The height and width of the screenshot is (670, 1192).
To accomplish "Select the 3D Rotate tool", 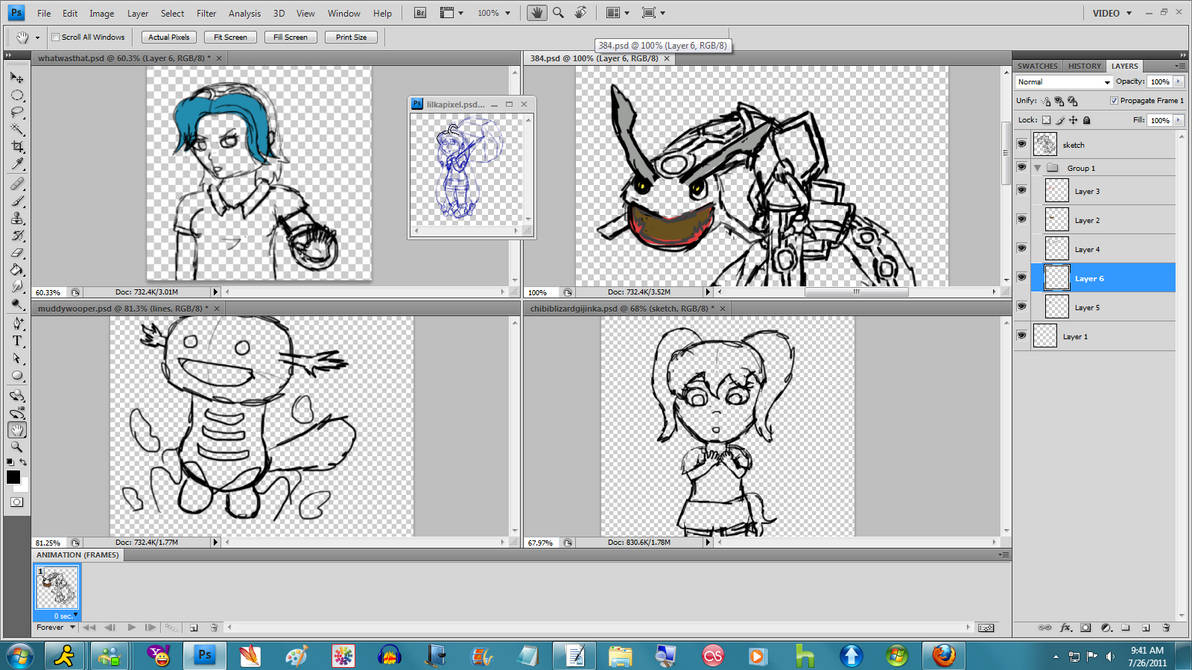I will [x=17, y=395].
